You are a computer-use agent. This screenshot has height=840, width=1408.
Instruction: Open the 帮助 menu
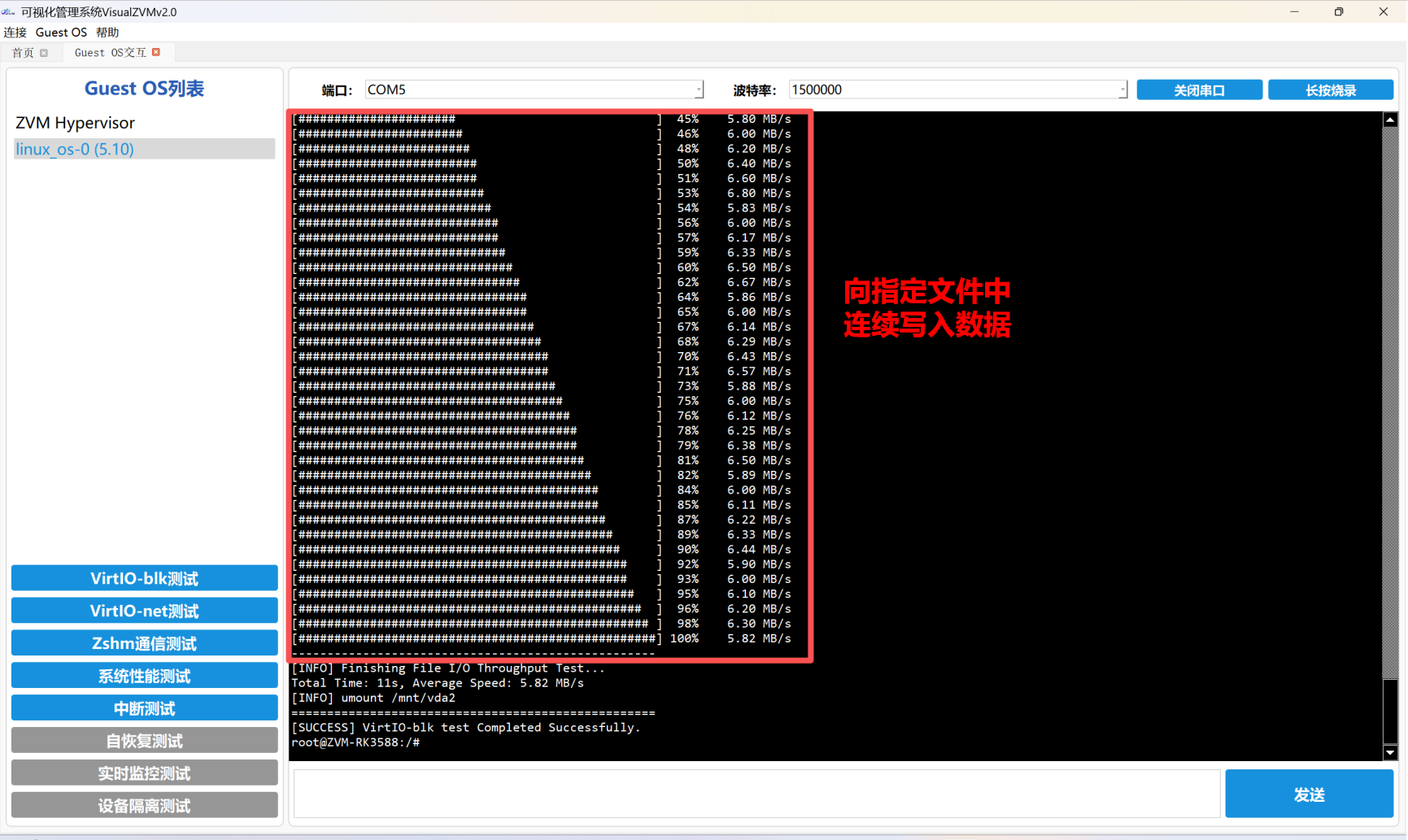pyautogui.click(x=107, y=33)
